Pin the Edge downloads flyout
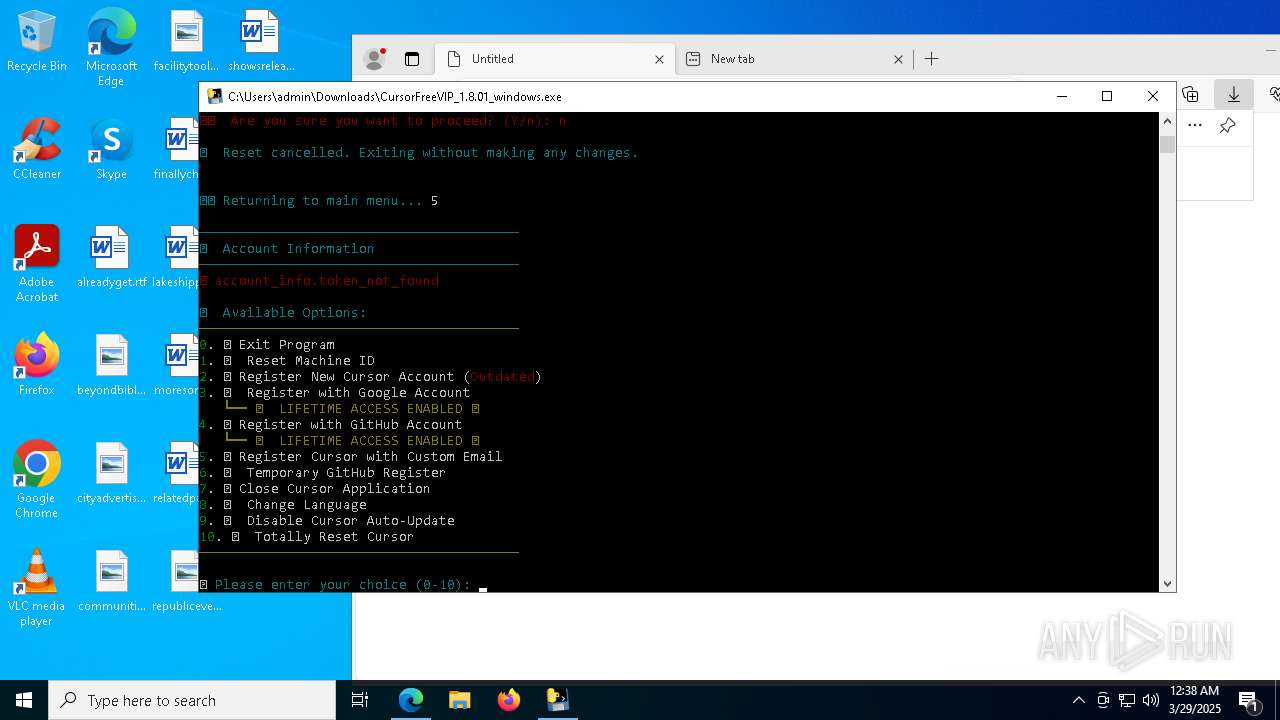The image size is (1280, 720). [x=1227, y=125]
